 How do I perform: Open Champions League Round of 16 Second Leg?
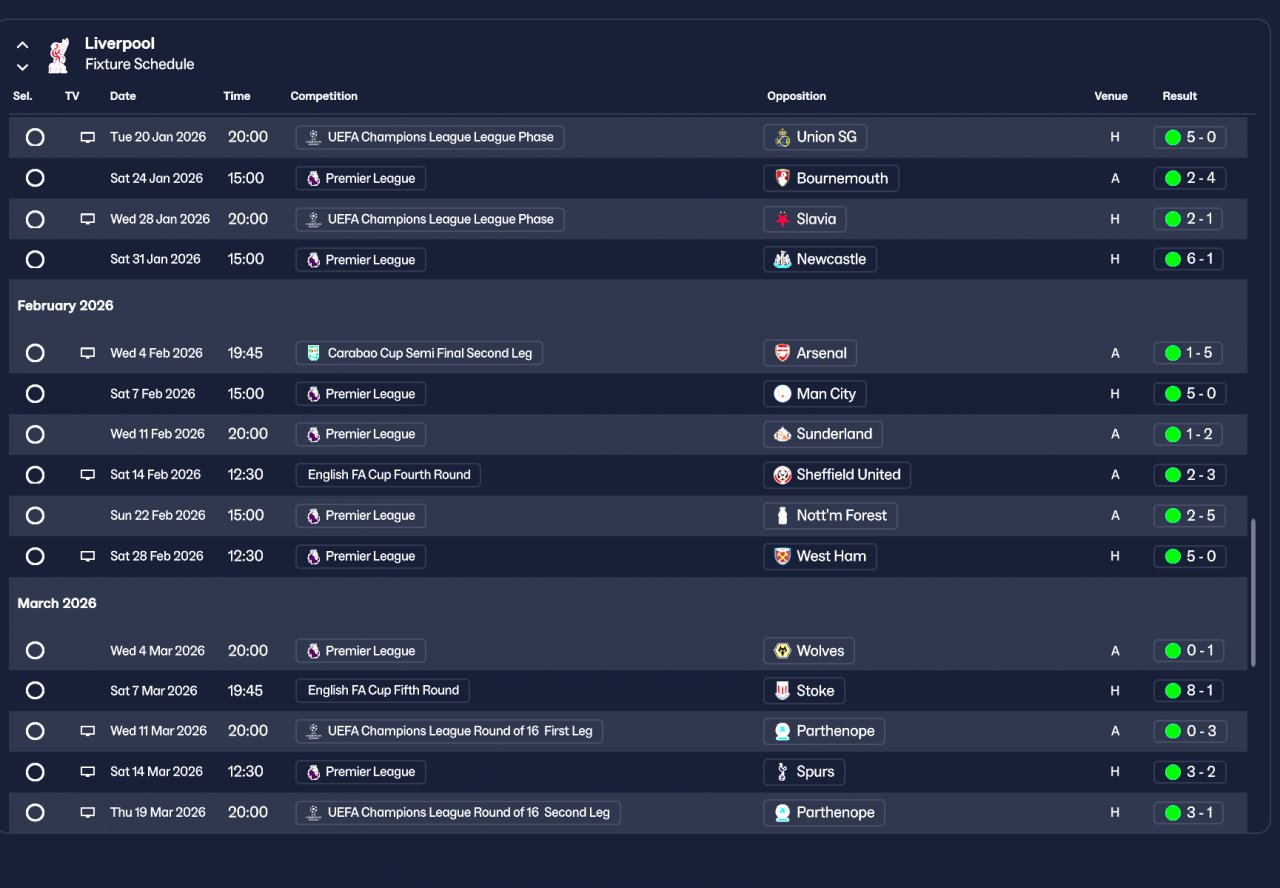click(x=458, y=812)
